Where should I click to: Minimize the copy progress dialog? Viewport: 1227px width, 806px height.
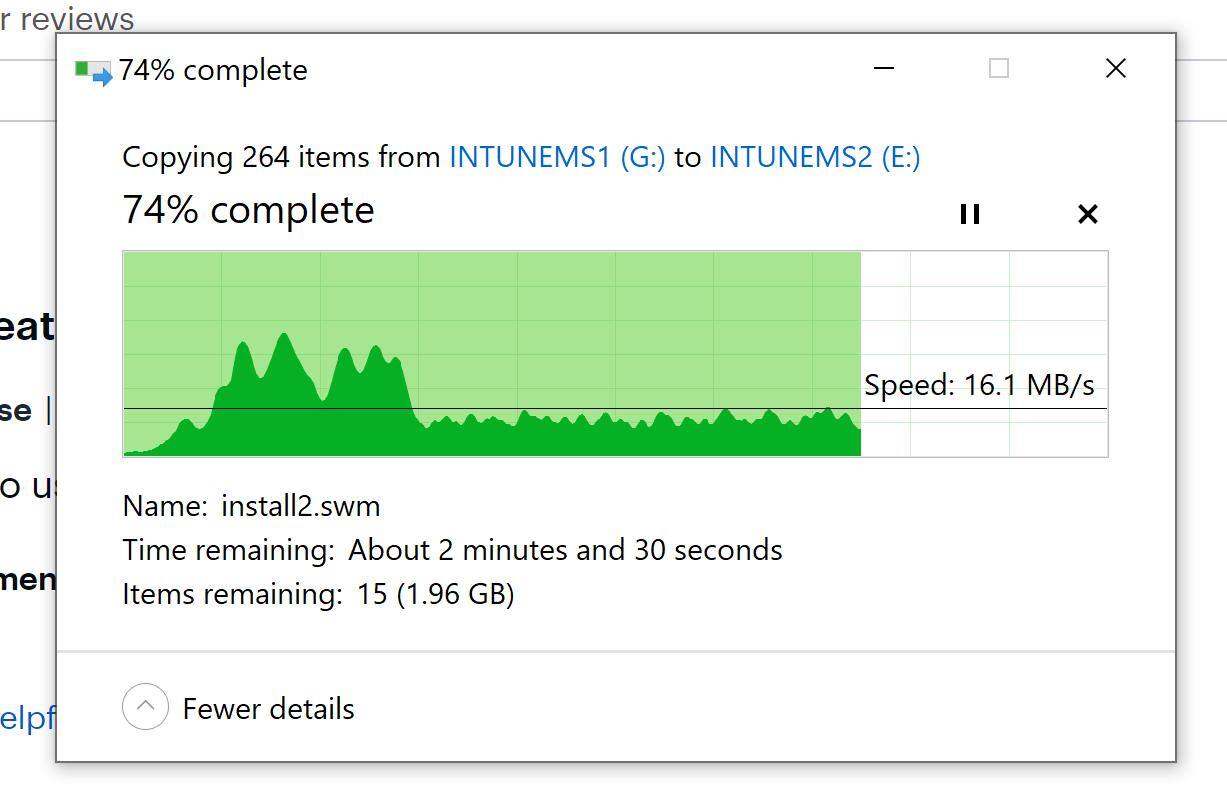(x=884, y=69)
